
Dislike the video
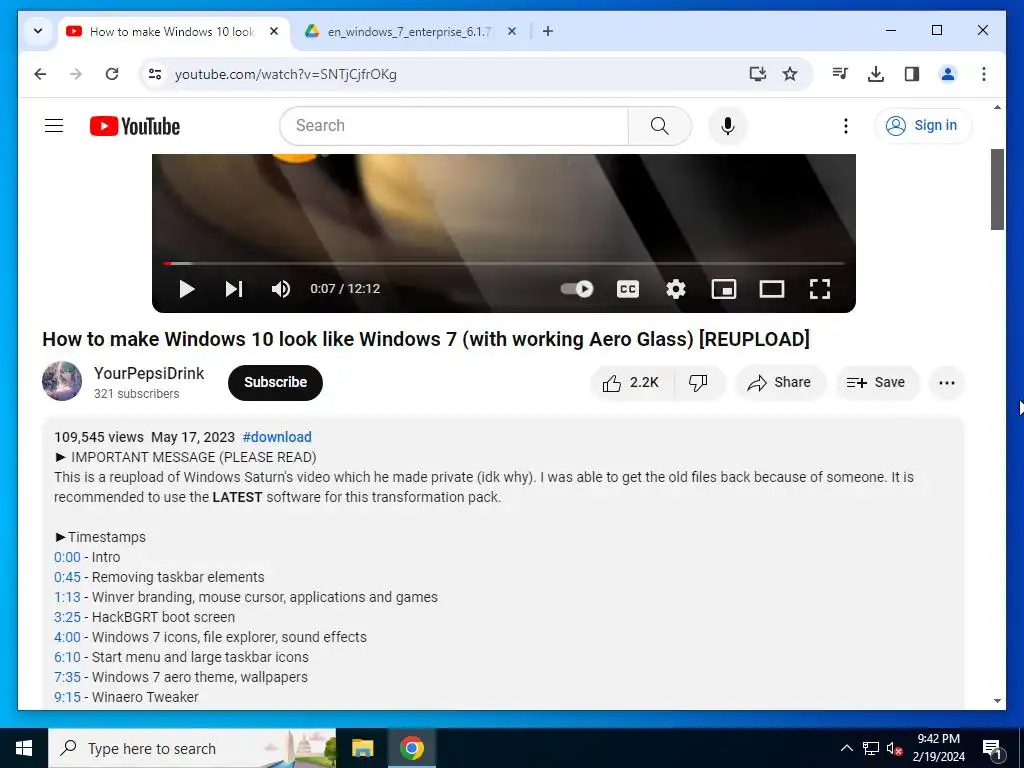coord(698,383)
